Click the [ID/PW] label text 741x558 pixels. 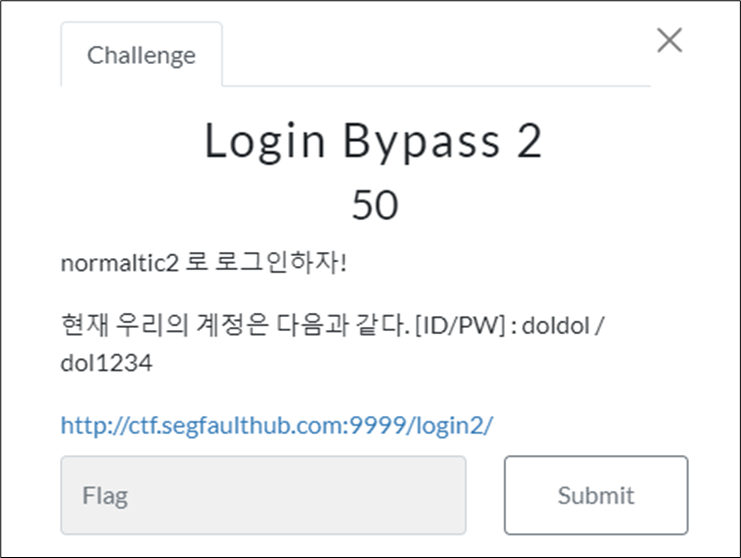[460, 325]
